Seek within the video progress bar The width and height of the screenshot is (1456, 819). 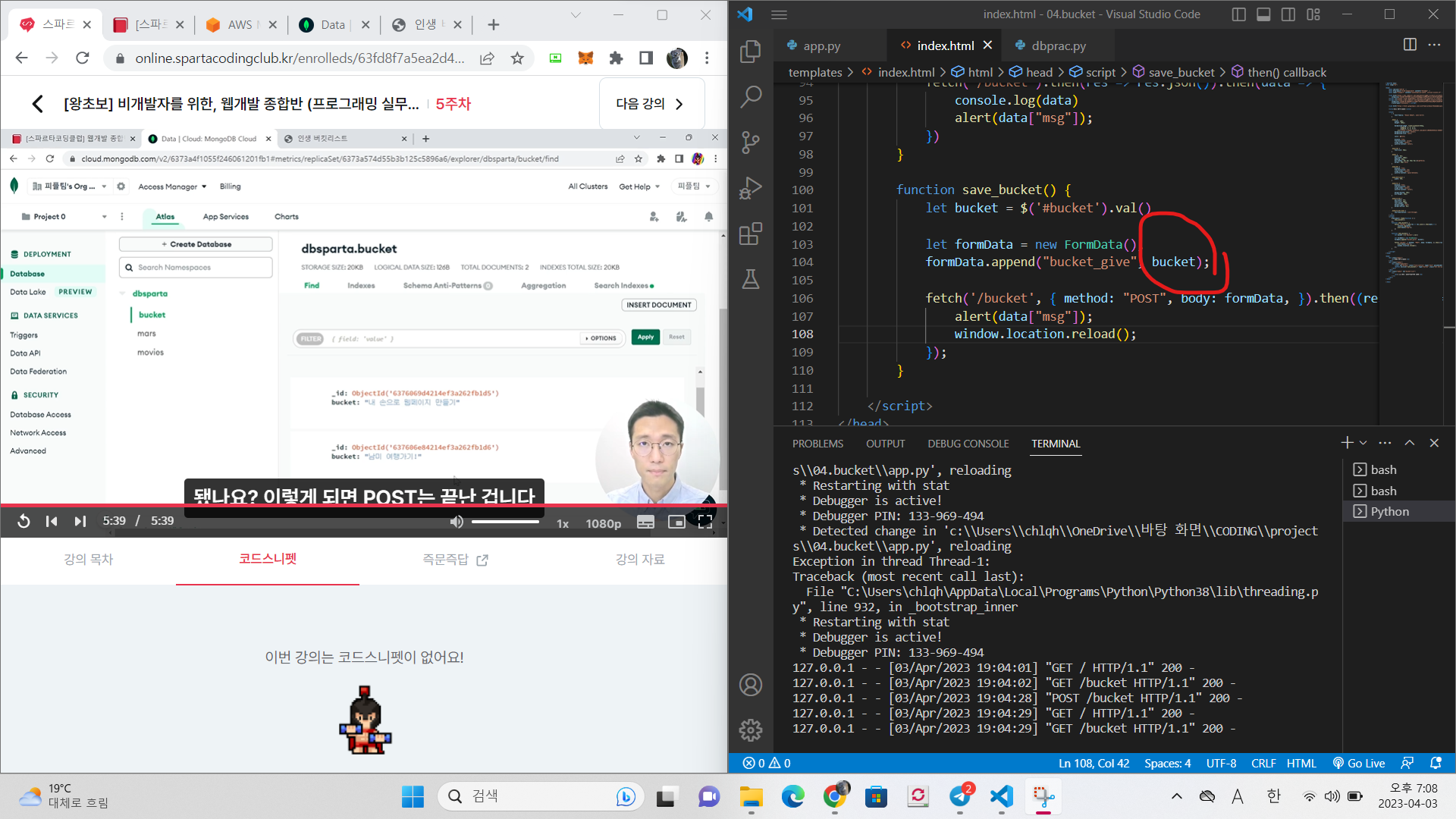pos(364,505)
